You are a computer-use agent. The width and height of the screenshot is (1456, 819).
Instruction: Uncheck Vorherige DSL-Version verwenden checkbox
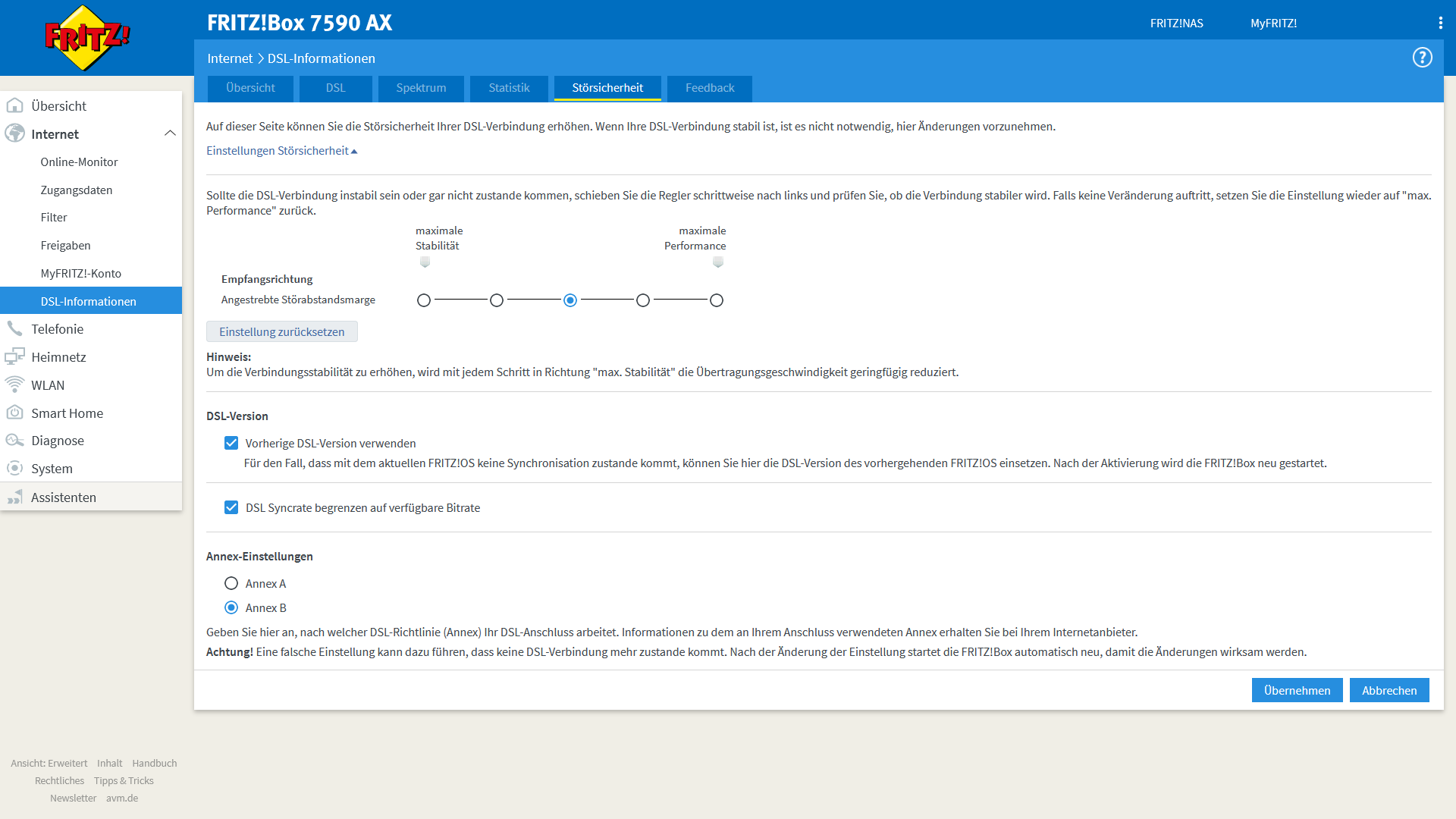coord(231,443)
